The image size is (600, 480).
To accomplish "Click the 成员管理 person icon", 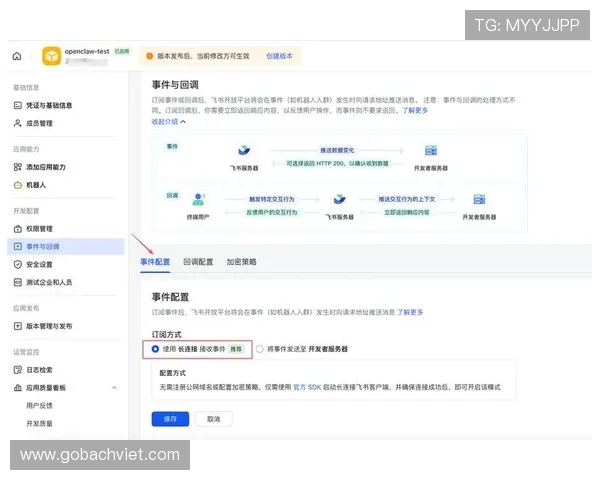I will coord(18,123).
